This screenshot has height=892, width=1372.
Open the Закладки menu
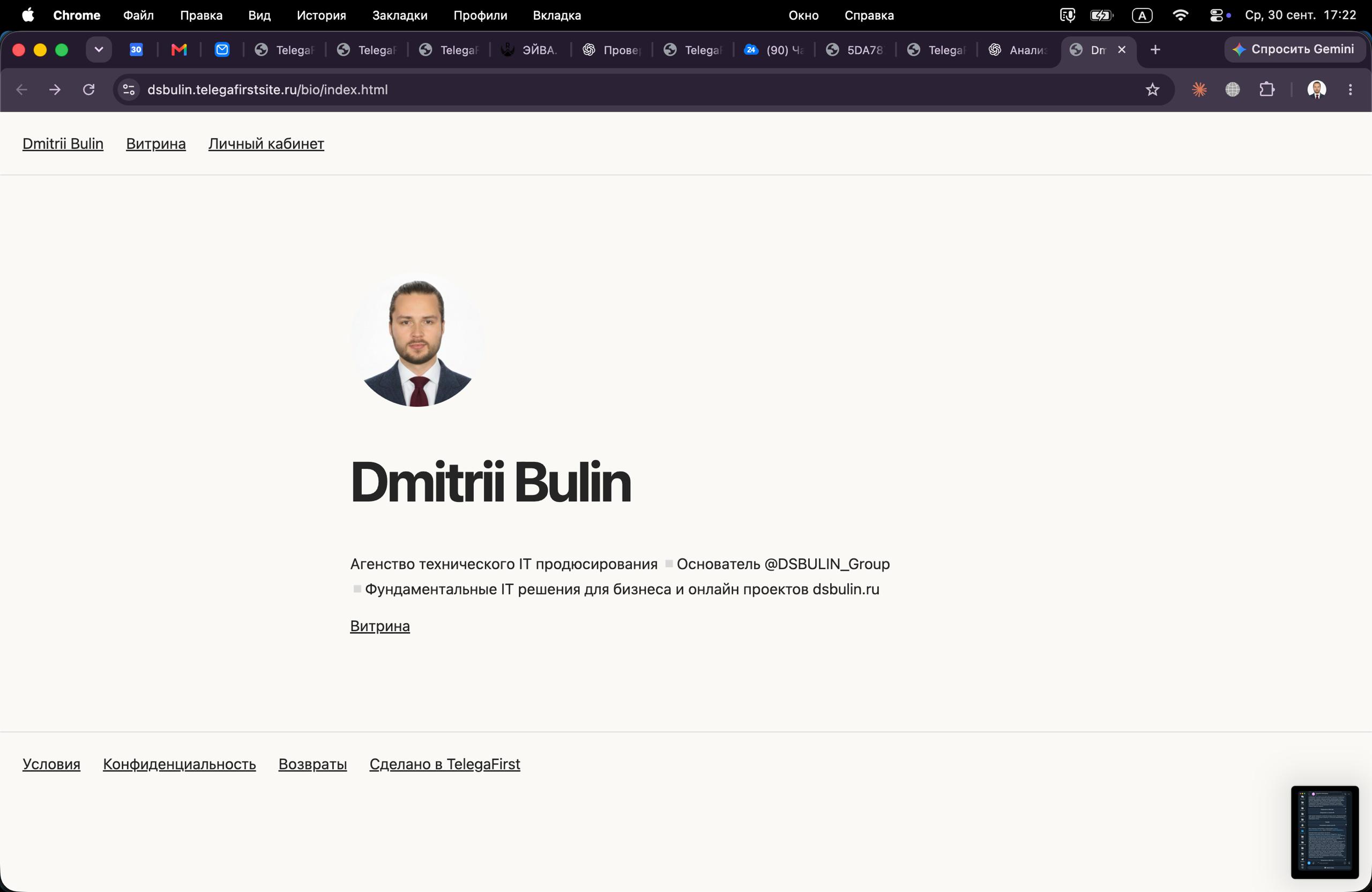coord(399,16)
